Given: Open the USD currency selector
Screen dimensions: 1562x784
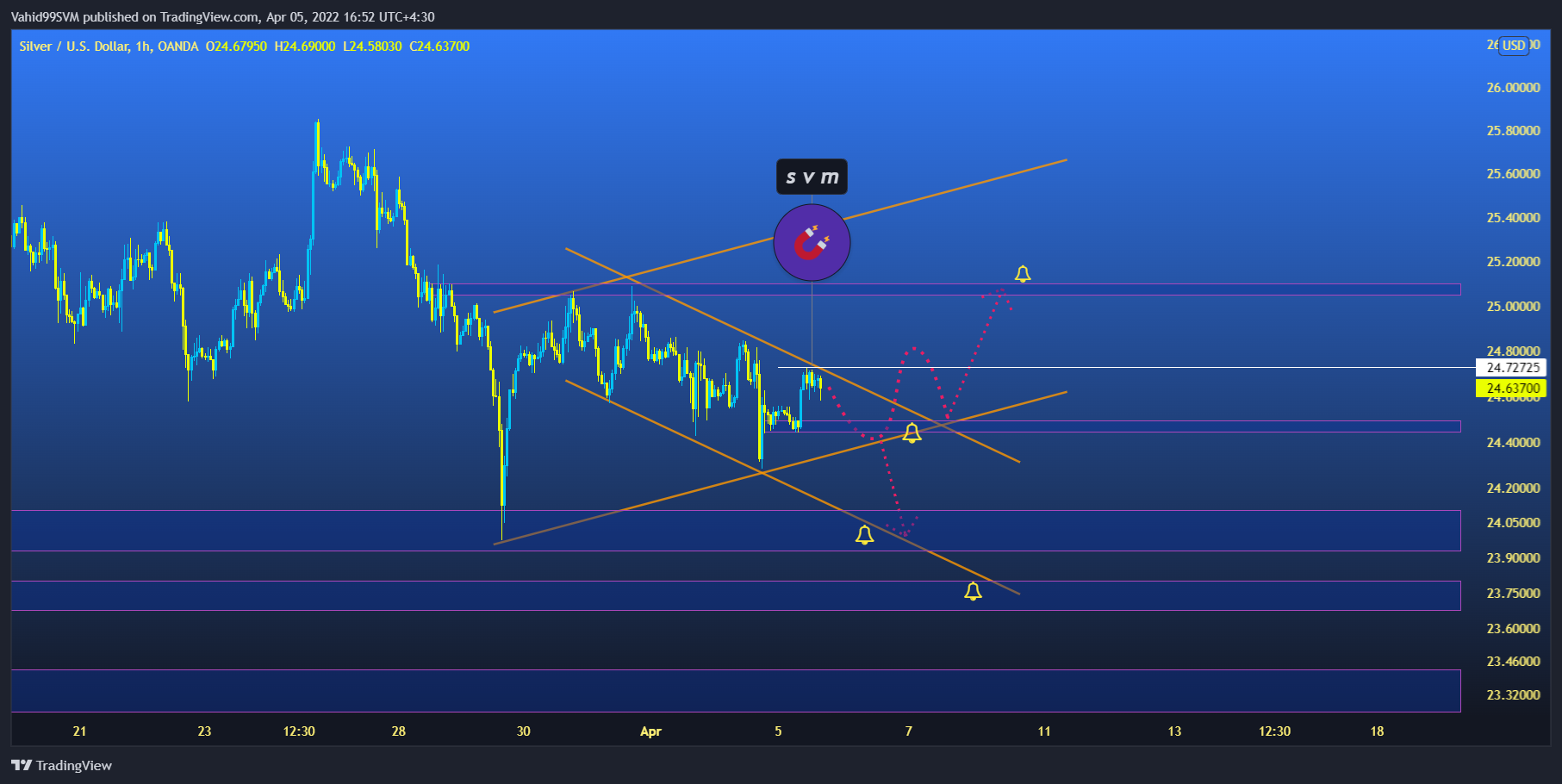Looking at the screenshot, I should click(x=1514, y=46).
